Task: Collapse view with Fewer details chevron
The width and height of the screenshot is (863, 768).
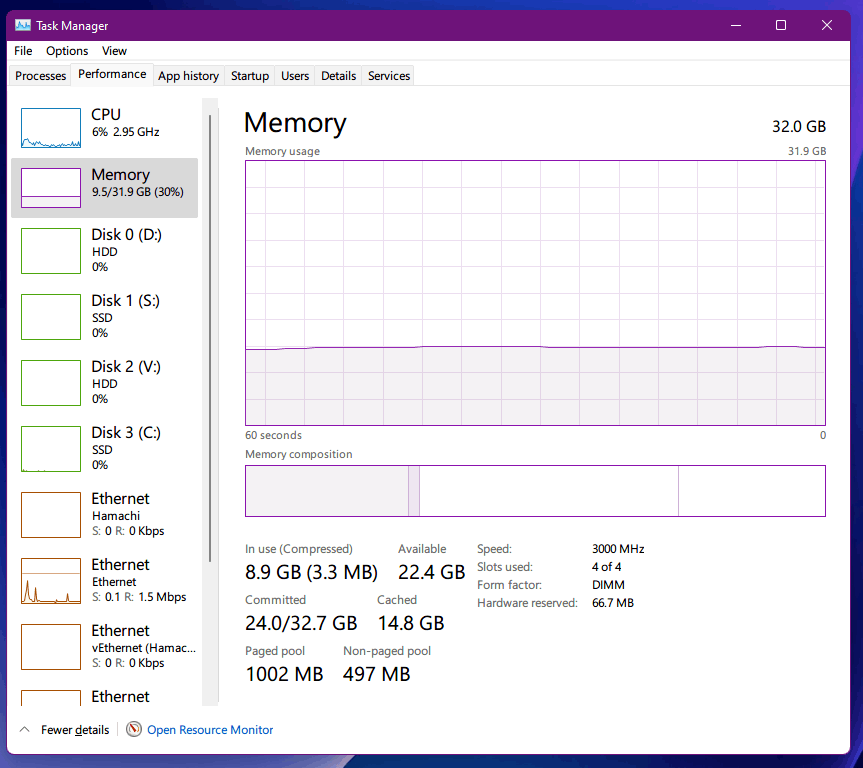Action: 24,729
